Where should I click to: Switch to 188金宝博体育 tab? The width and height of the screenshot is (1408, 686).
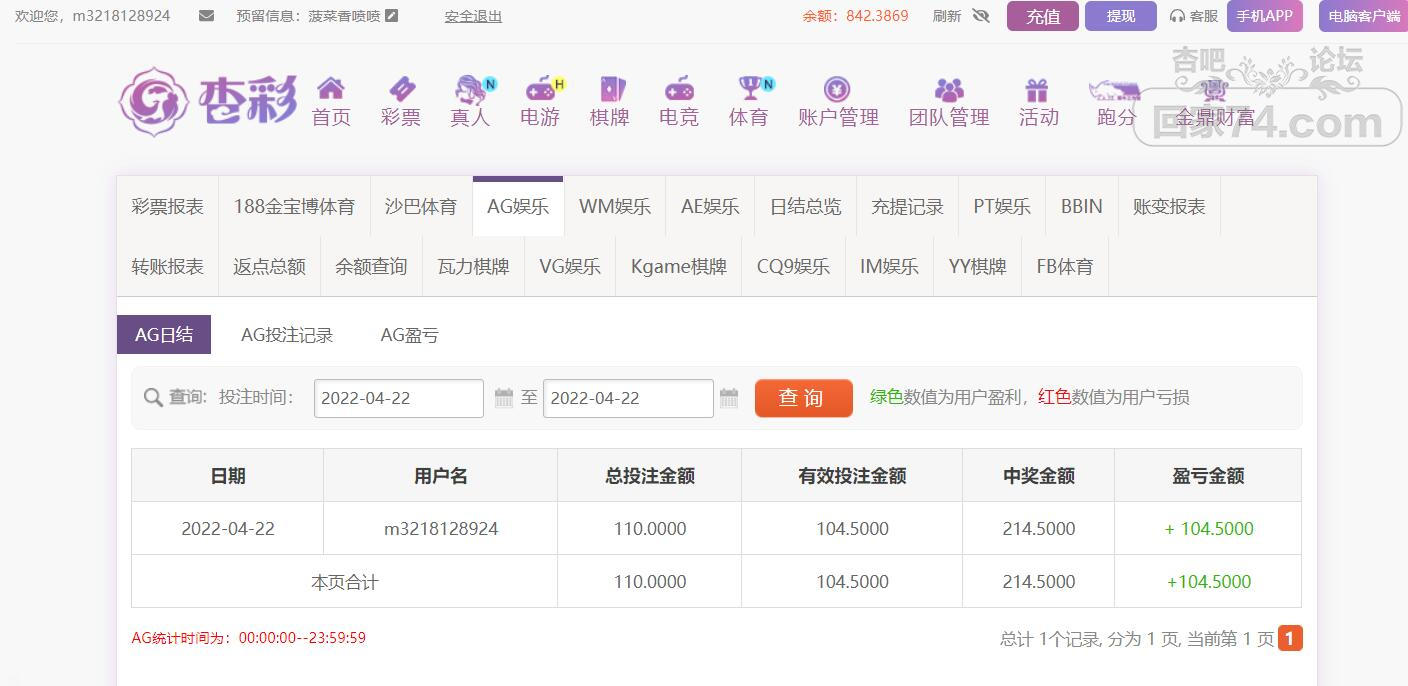click(x=294, y=207)
